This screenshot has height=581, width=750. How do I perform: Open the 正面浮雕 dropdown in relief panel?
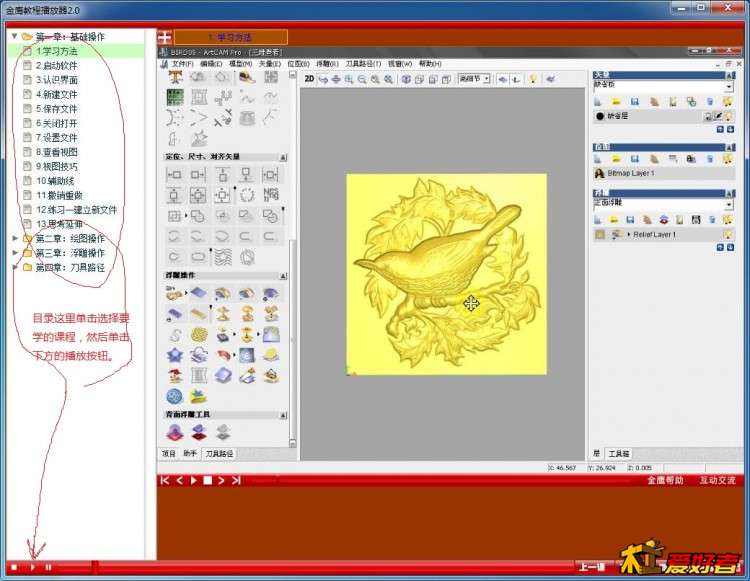[x=728, y=205]
